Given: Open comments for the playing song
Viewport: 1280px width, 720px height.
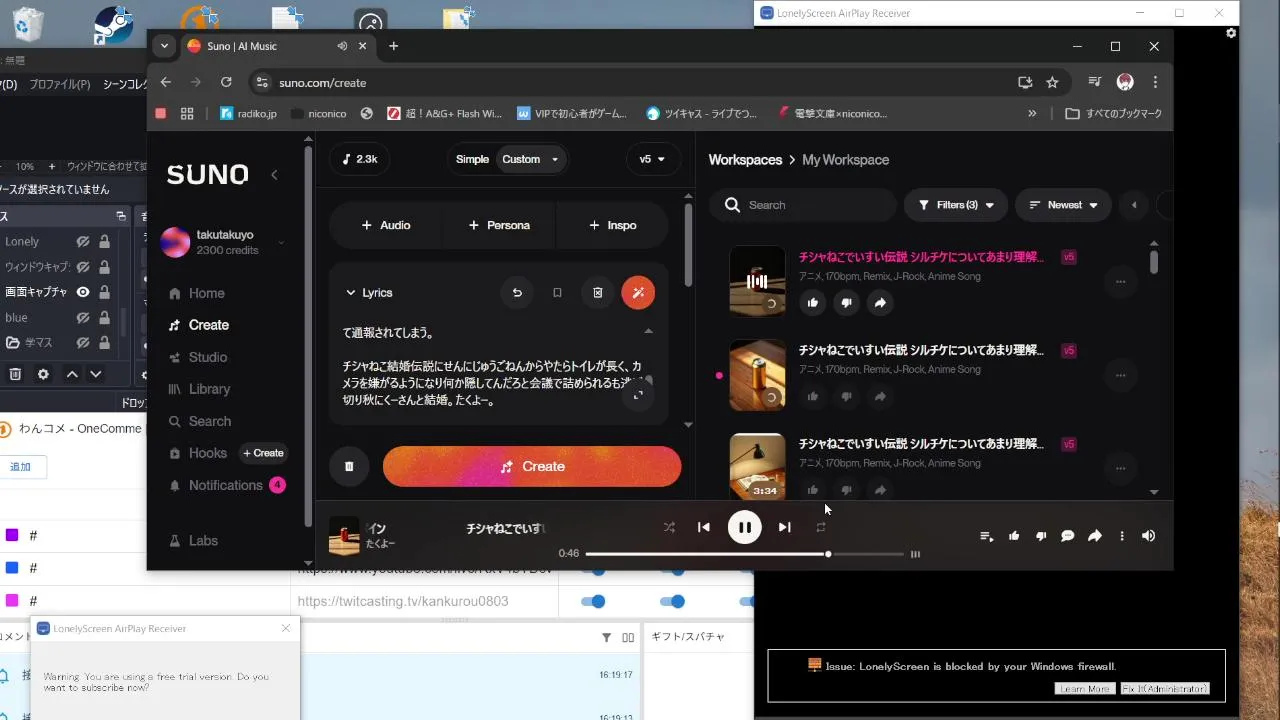Looking at the screenshot, I should tap(1068, 536).
